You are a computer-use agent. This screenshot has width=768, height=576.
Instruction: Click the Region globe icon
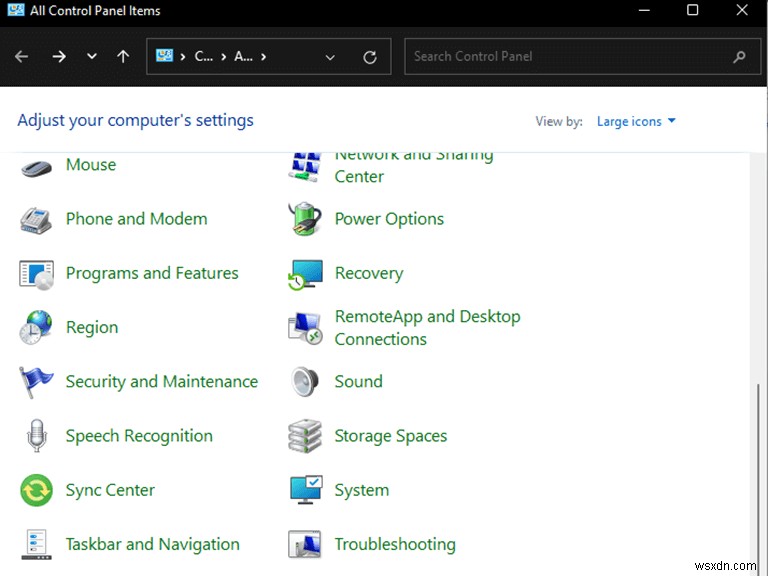[36, 328]
